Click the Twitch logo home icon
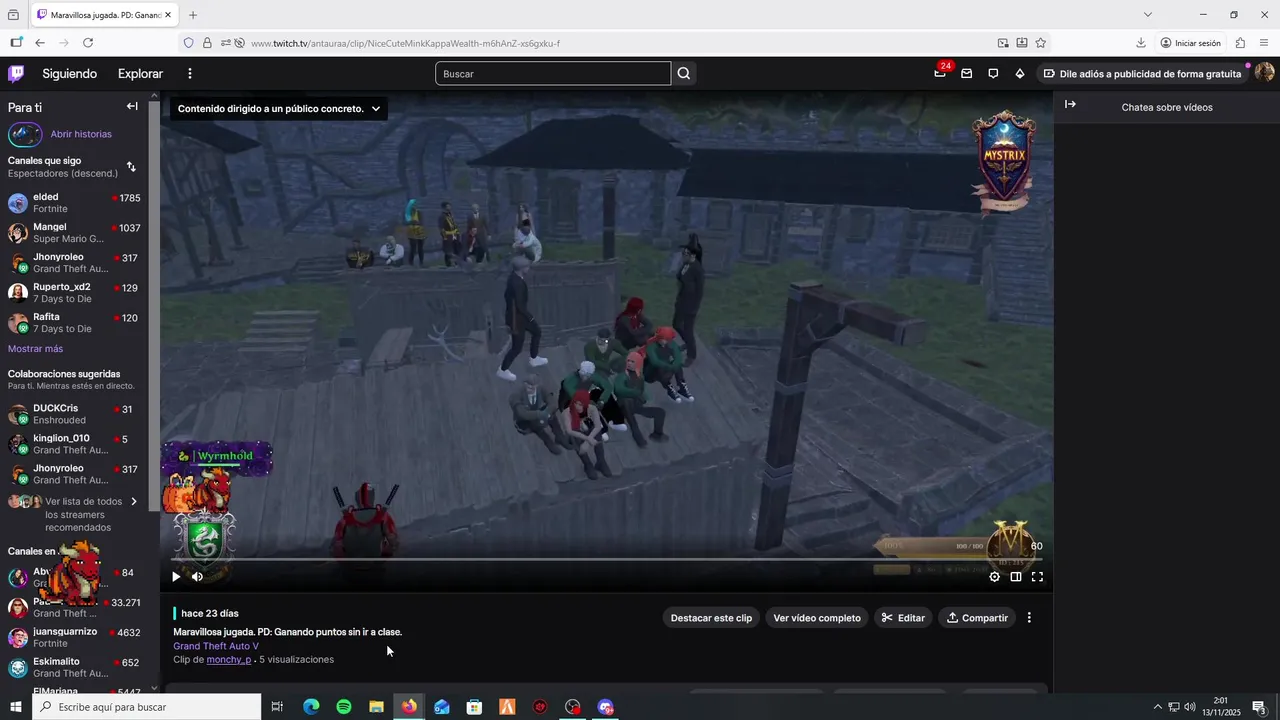The width and height of the screenshot is (1280, 720). point(16,73)
